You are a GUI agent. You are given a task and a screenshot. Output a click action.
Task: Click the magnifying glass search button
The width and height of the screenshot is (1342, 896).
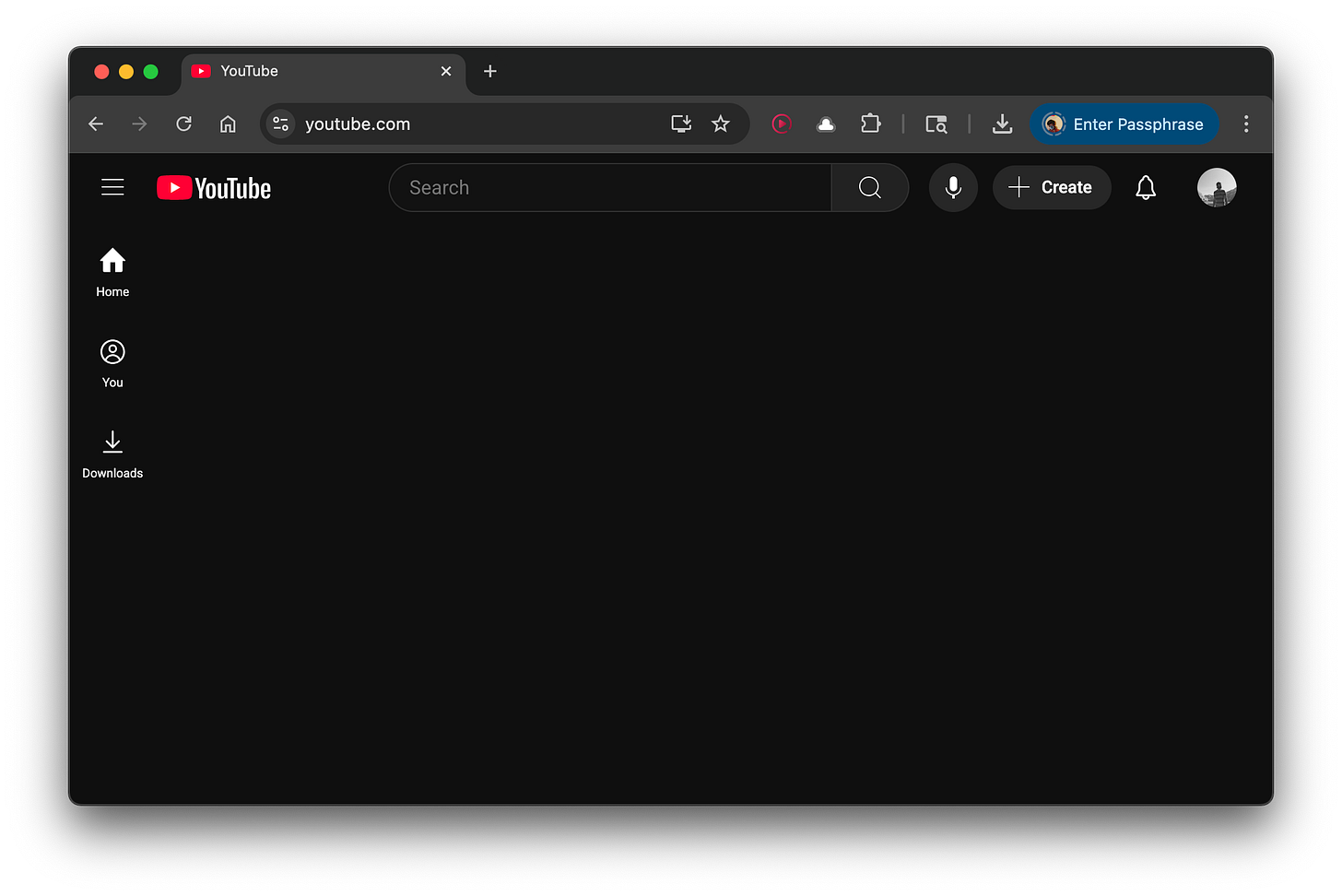870,188
